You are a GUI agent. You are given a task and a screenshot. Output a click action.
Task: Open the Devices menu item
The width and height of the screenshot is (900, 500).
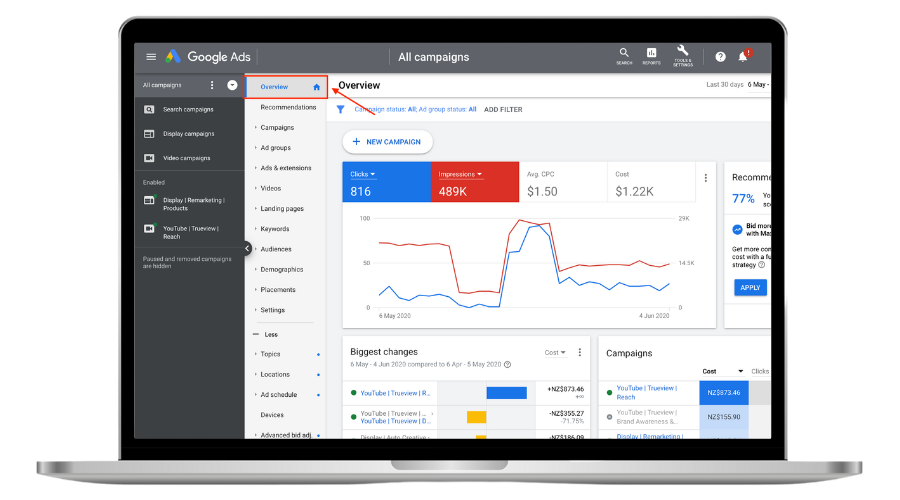click(x=271, y=414)
